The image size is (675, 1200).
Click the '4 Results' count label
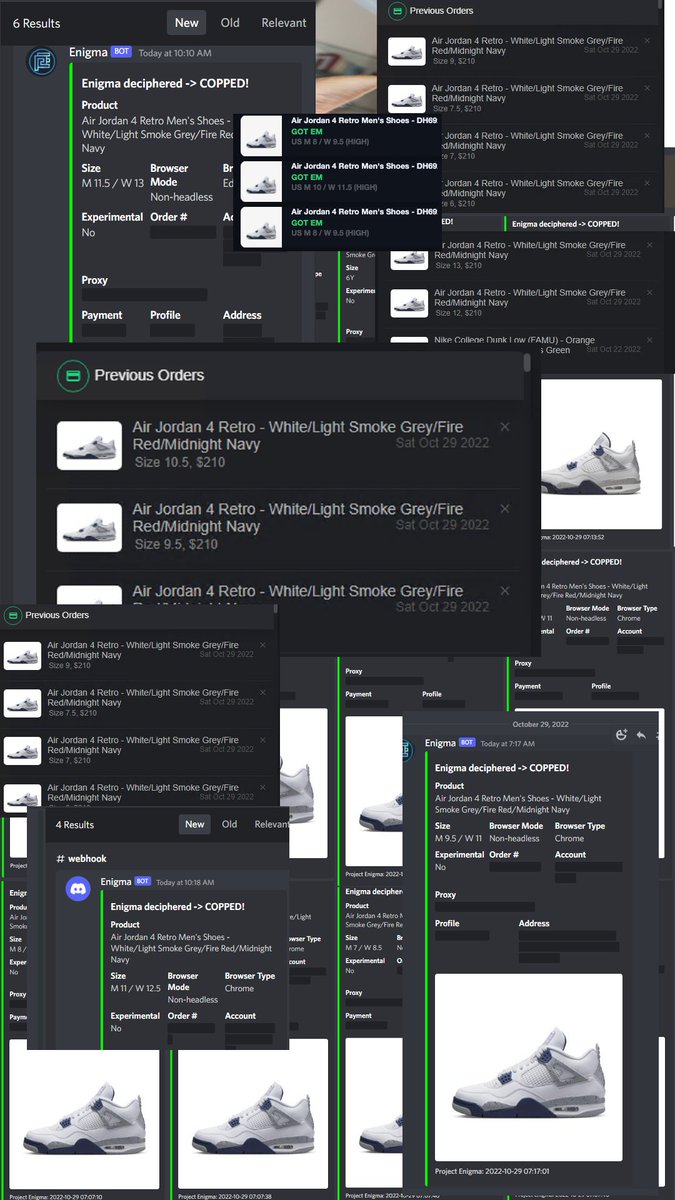[75, 825]
